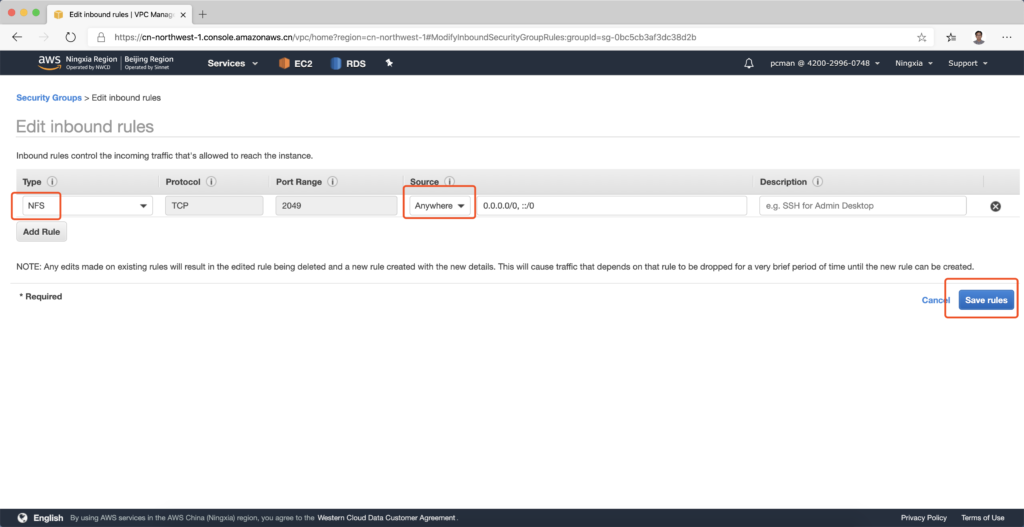Open the Support menu

click(x=967, y=63)
